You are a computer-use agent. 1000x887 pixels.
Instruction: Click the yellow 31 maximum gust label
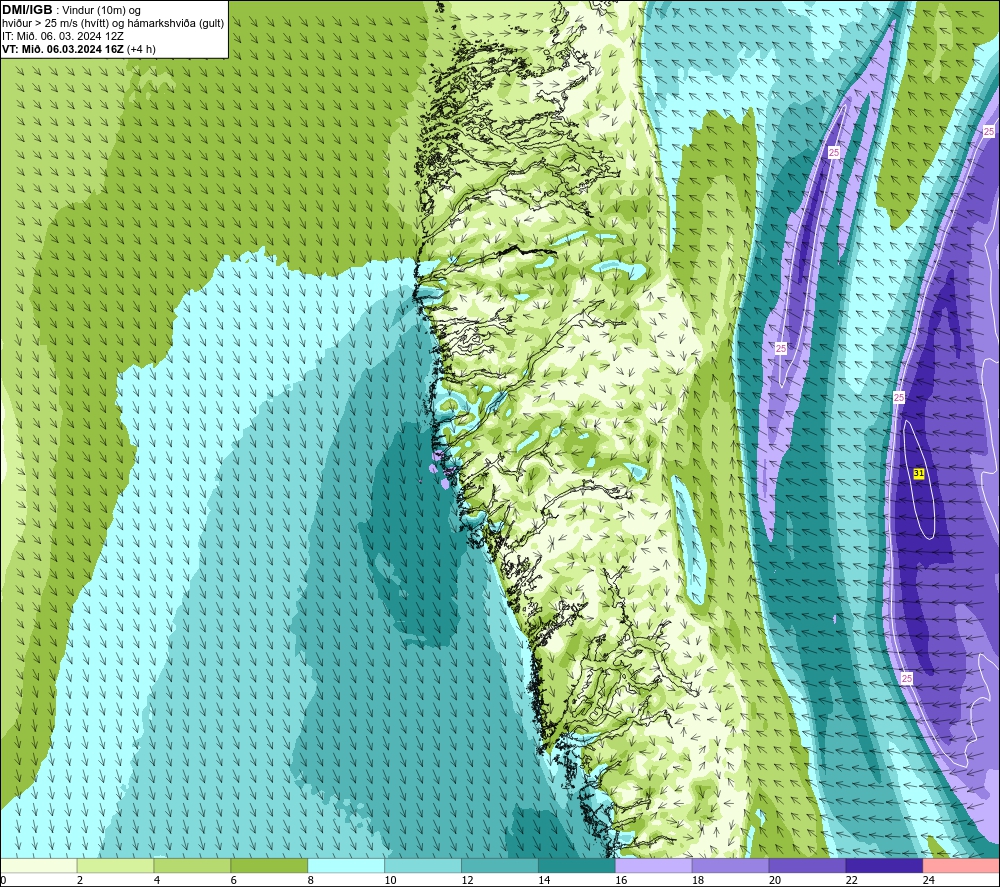point(919,473)
